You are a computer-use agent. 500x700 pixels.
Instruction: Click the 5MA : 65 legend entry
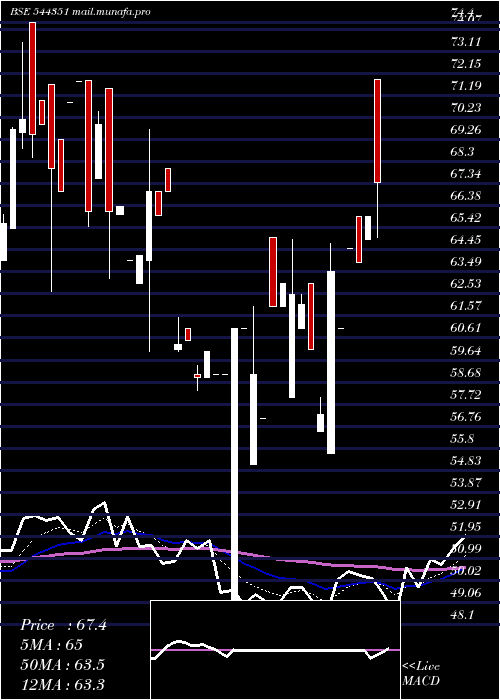(x=52, y=645)
